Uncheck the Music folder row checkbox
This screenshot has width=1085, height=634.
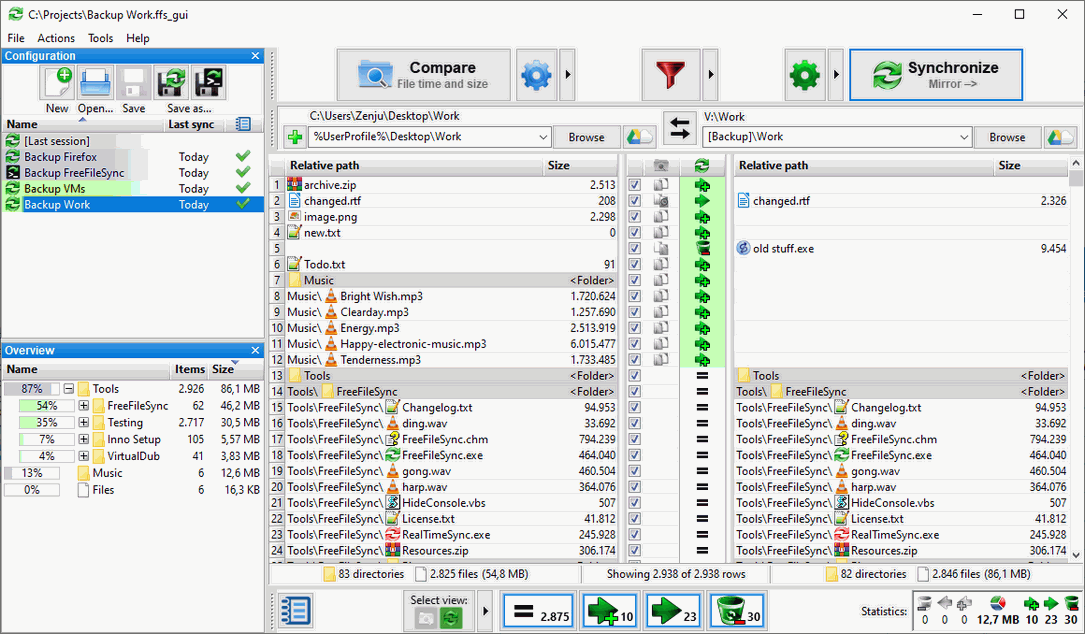[x=635, y=280]
